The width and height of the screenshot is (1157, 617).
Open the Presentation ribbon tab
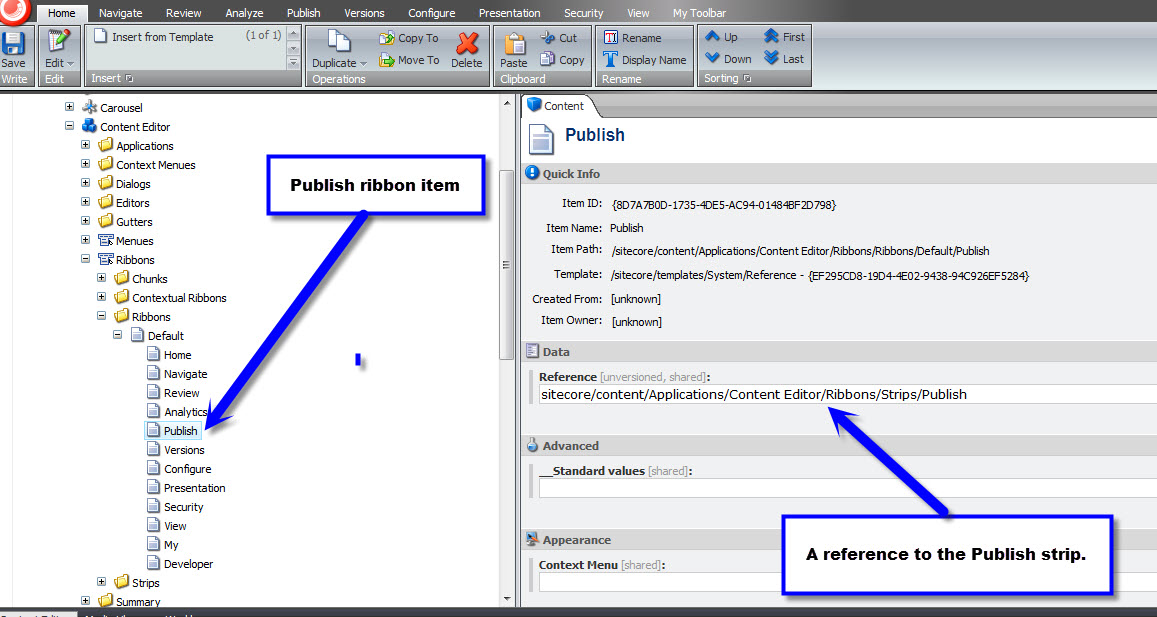click(x=509, y=13)
